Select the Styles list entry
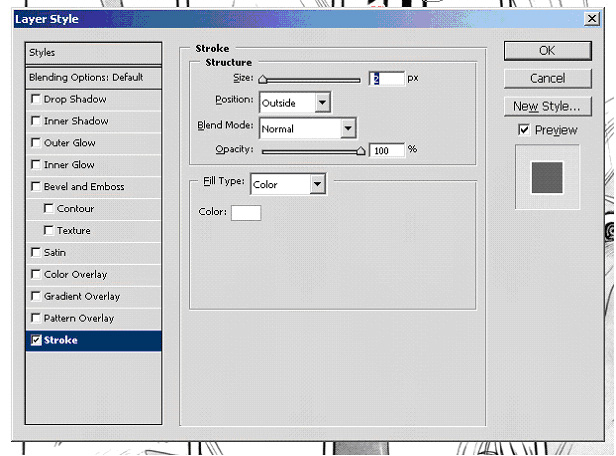The width and height of the screenshot is (616, 456). (x=93, y=53)
